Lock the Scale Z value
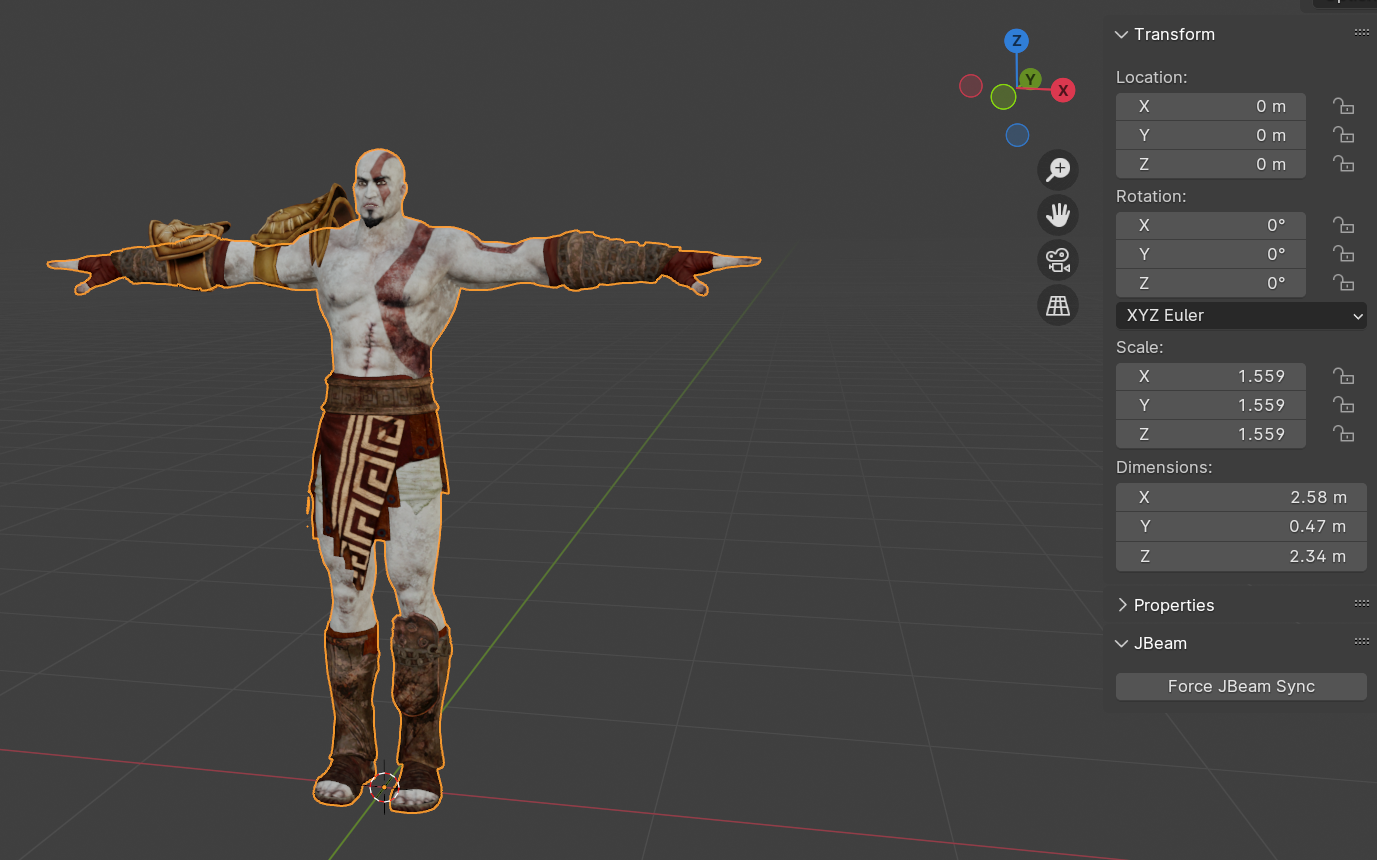The width and height of the screenshot is (1377, 860). 1343,434
